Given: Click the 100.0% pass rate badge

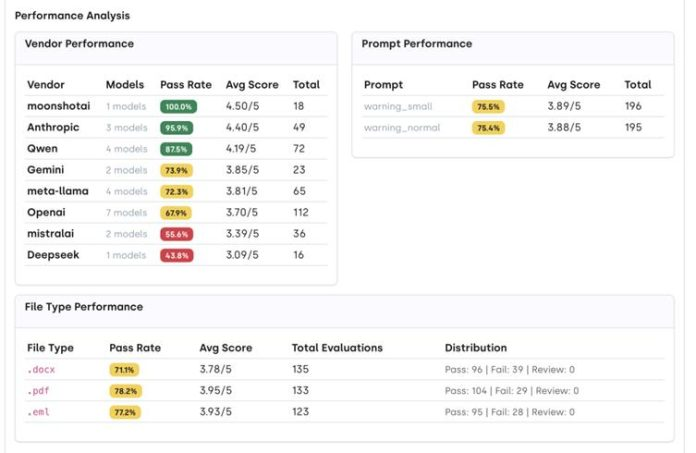Looking at the screenshot, I should click(178, 106).
